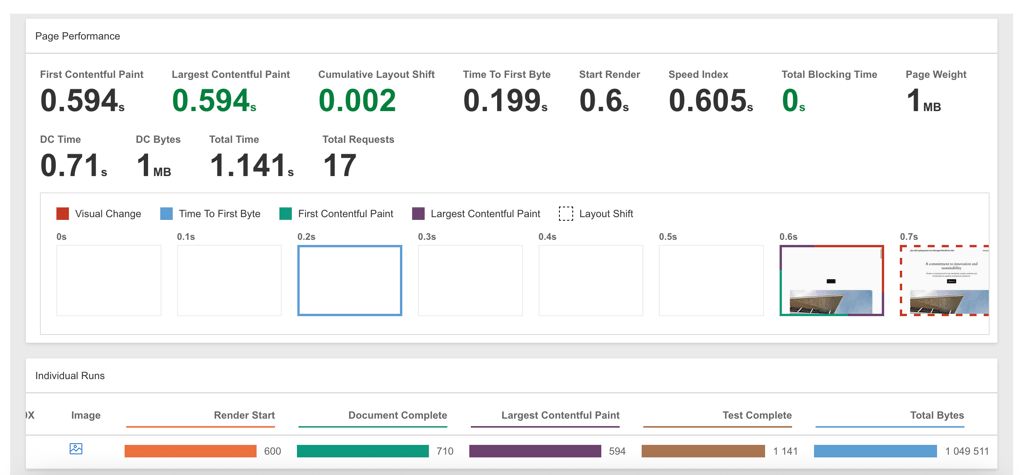Open the image icon in Individual Runs row
The height and width of the screenshot is (475, 1024).
(x=76, y=449)
